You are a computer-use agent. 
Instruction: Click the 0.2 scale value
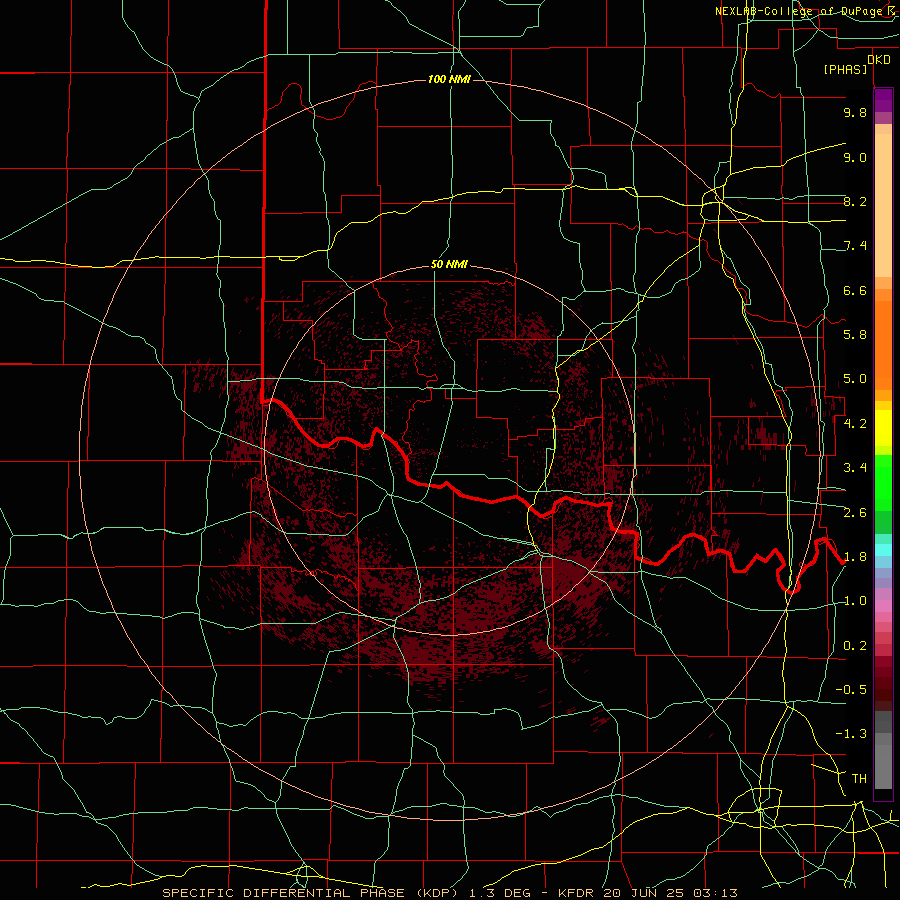coord(855,646)
